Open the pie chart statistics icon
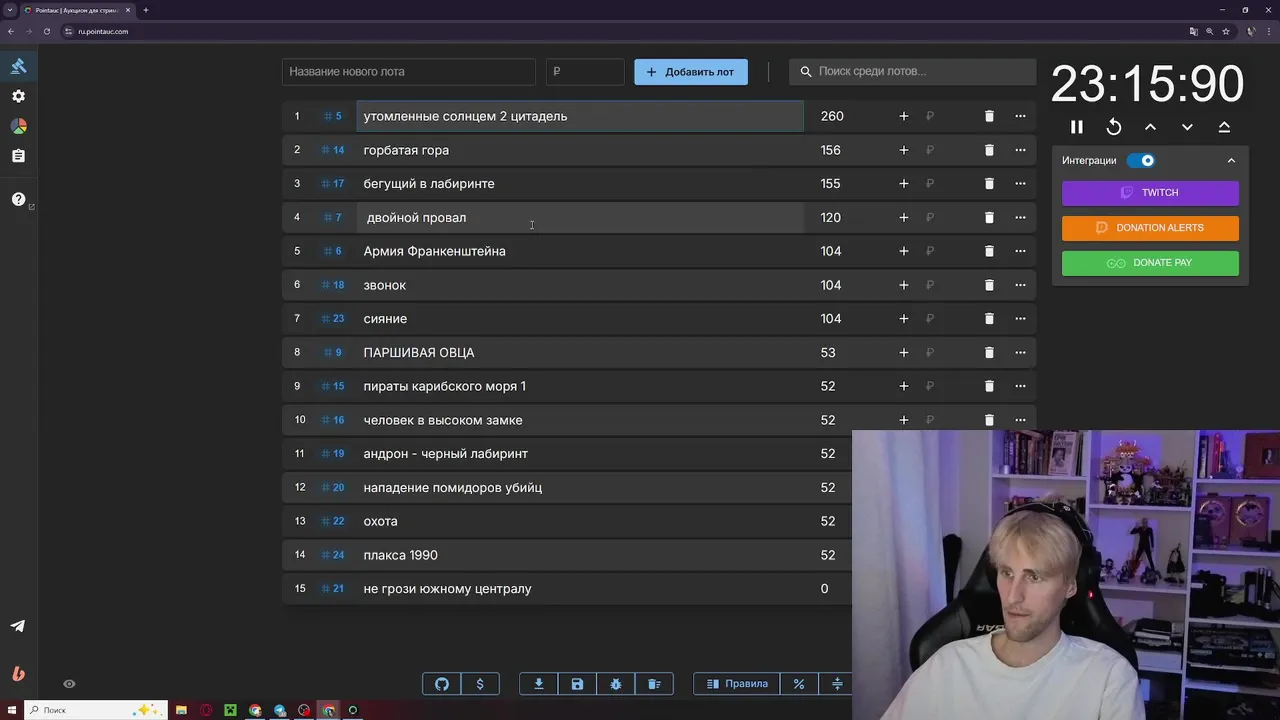The image size is (1280, 720). [x=18, y=126]
